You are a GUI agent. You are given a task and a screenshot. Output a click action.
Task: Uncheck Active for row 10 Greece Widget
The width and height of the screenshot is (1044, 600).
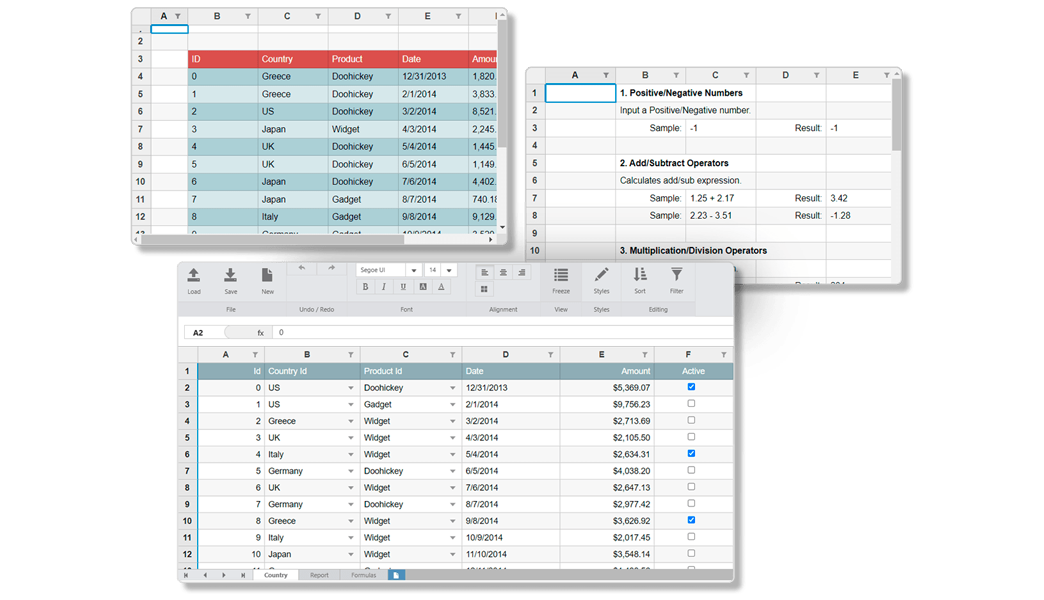[691, 520]
